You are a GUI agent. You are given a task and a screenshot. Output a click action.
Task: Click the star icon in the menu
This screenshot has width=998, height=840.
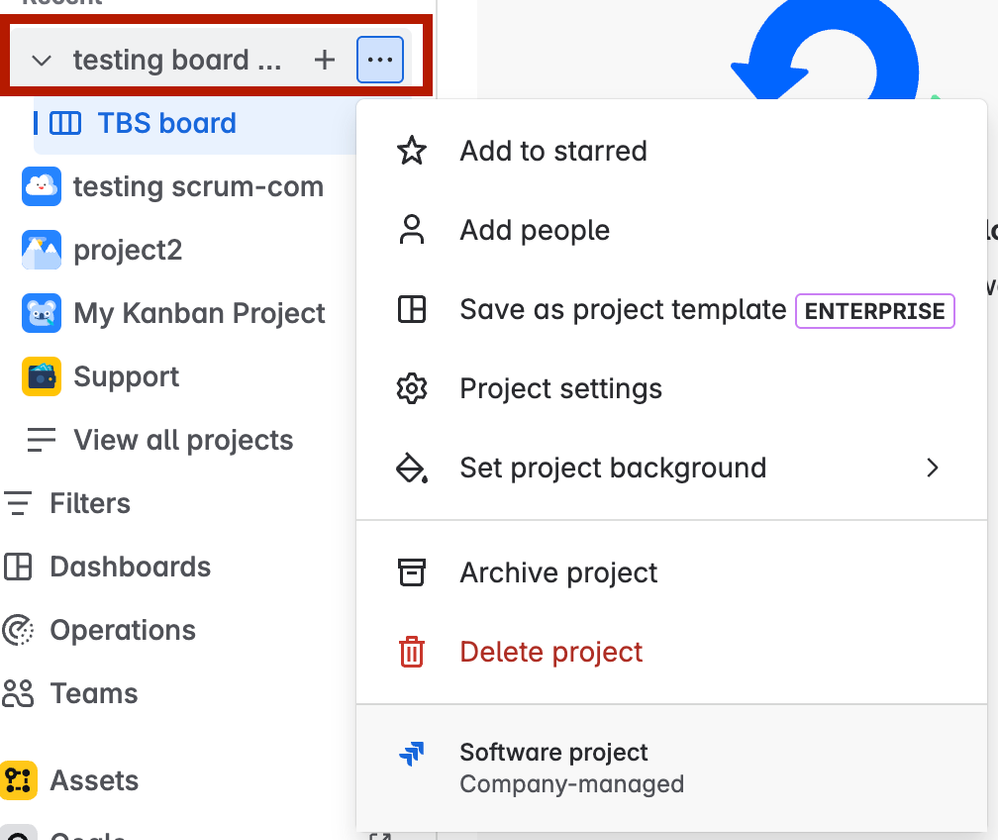pyautogui.click(x=412, y=151)
